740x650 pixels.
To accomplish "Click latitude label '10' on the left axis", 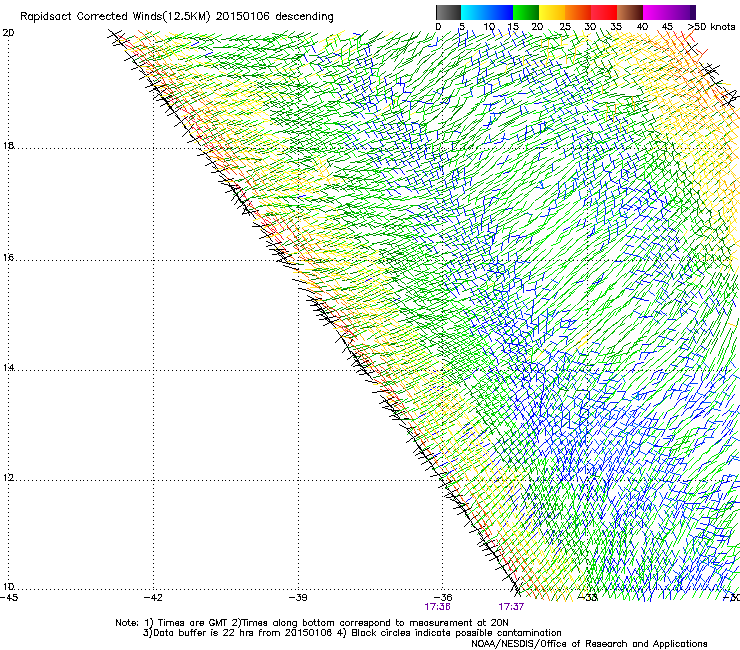I will click(x=8, y=586).
